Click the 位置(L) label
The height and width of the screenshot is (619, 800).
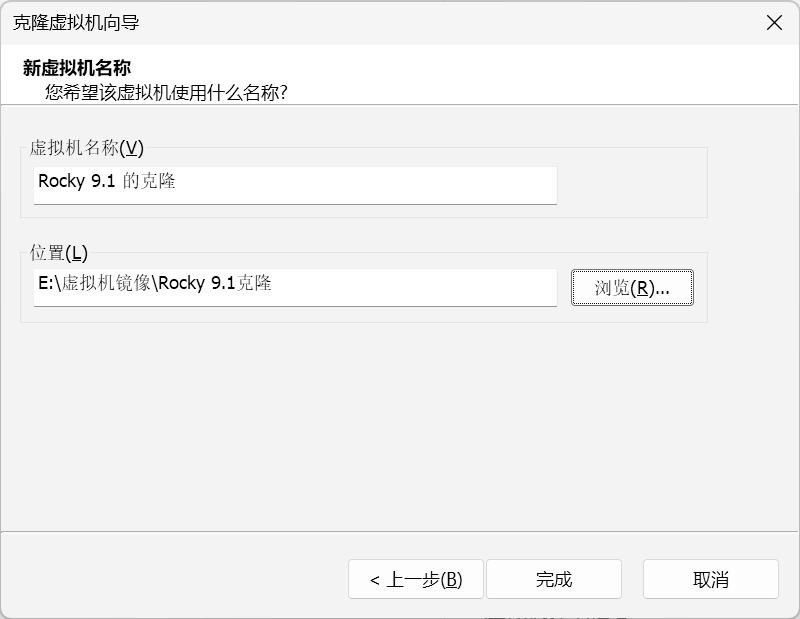[x=59, y=253]
